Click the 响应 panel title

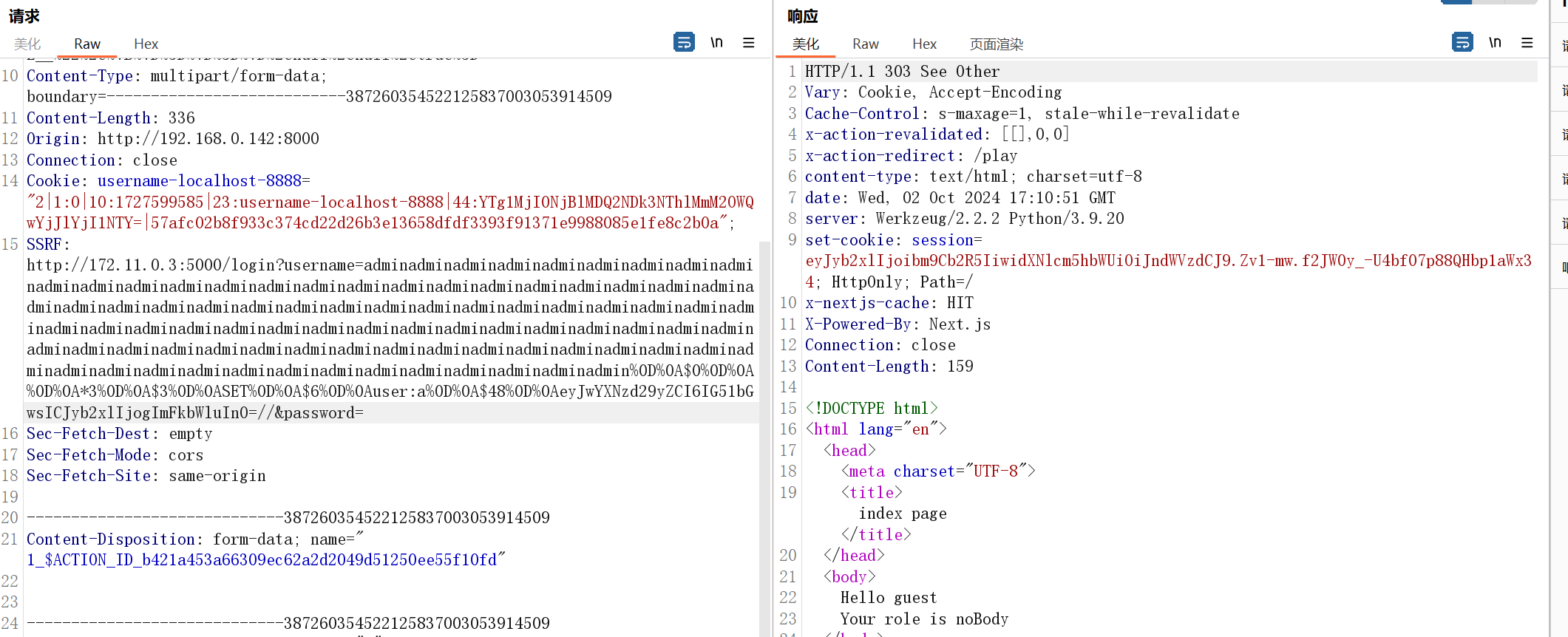point(803,16)
